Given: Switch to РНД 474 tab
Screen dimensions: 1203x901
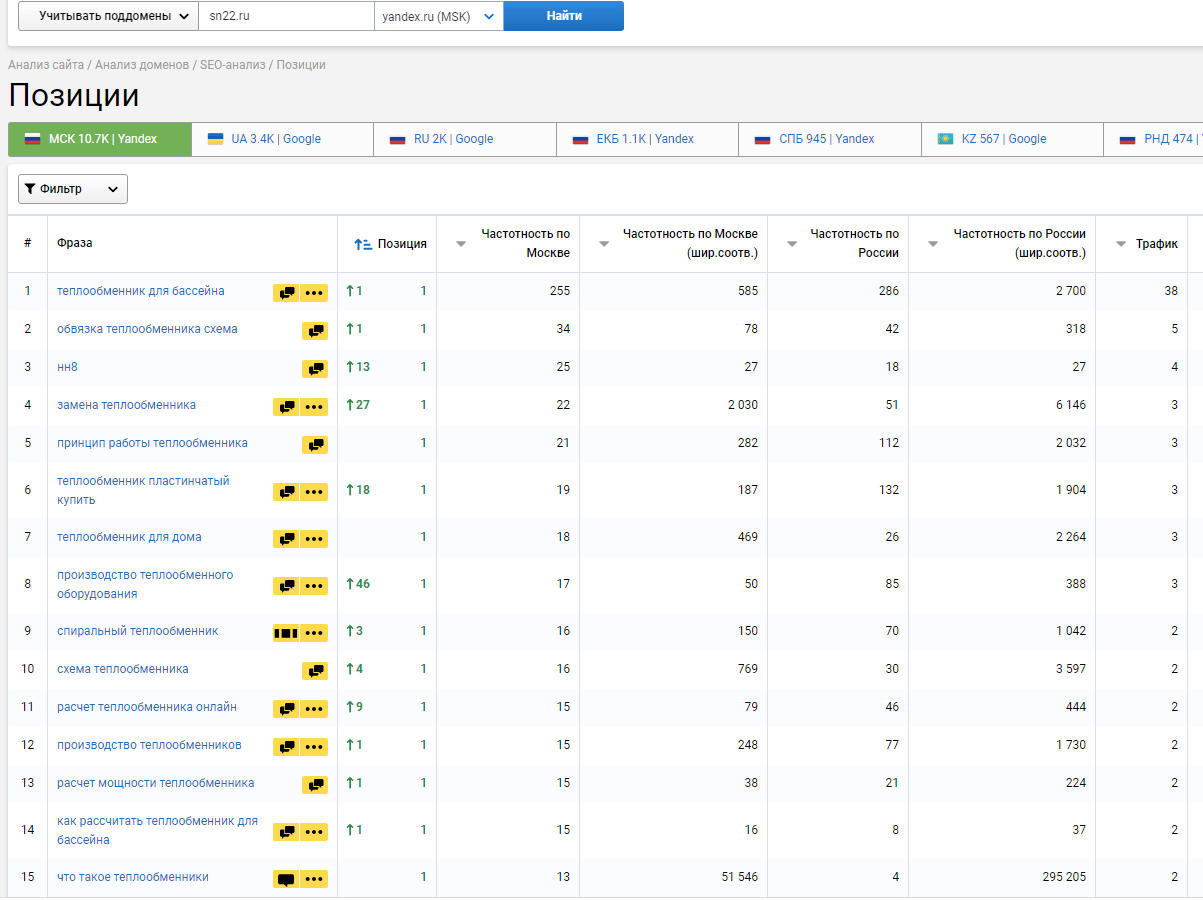Looking at the screenshot, I should (x=1153, y=139).
